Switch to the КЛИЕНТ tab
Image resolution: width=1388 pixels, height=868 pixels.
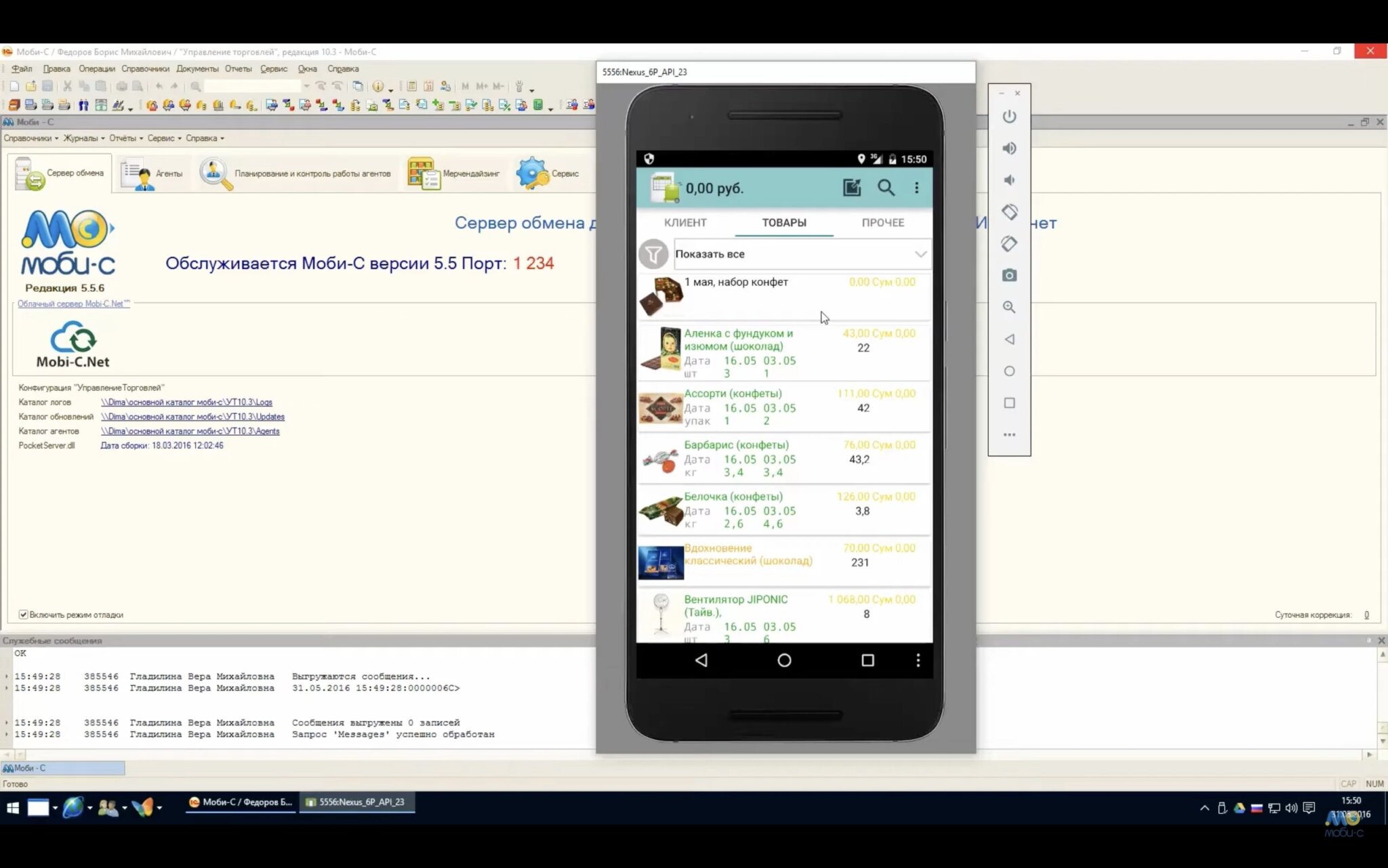click(685, 222)
